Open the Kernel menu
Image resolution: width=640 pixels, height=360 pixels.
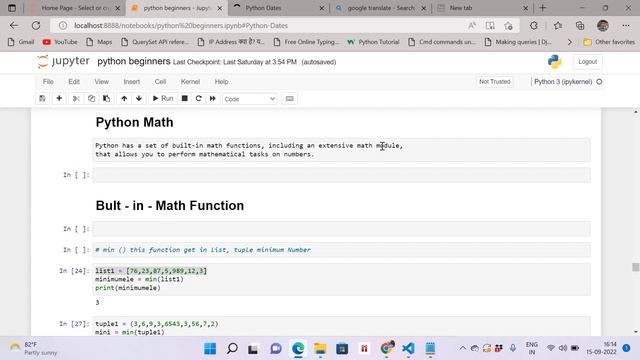[x=190, y=82]
